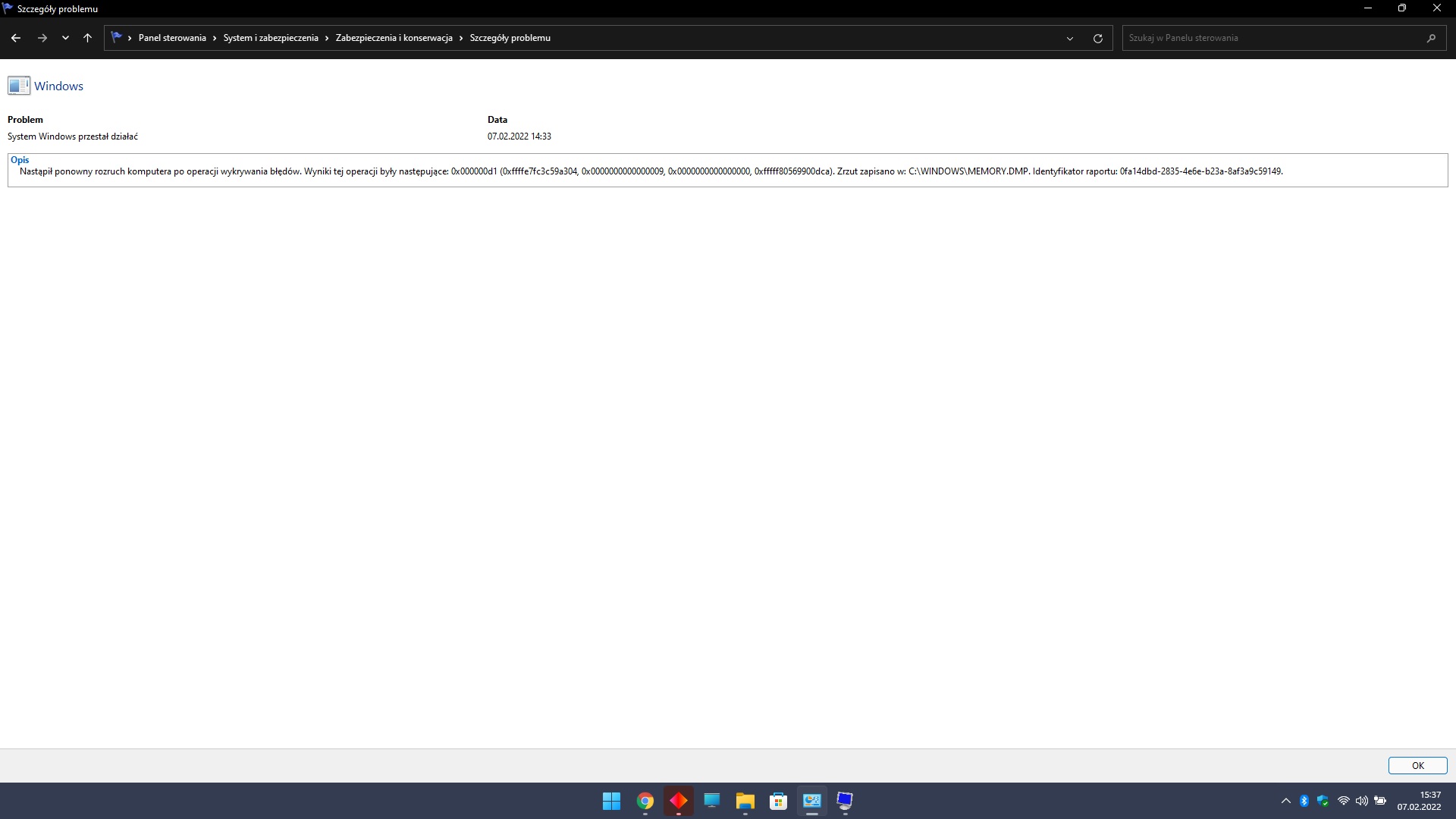Click the search magnifier icon
Image resolution: width=1456 pixels, height=819 pixels.
point(1431,38)
